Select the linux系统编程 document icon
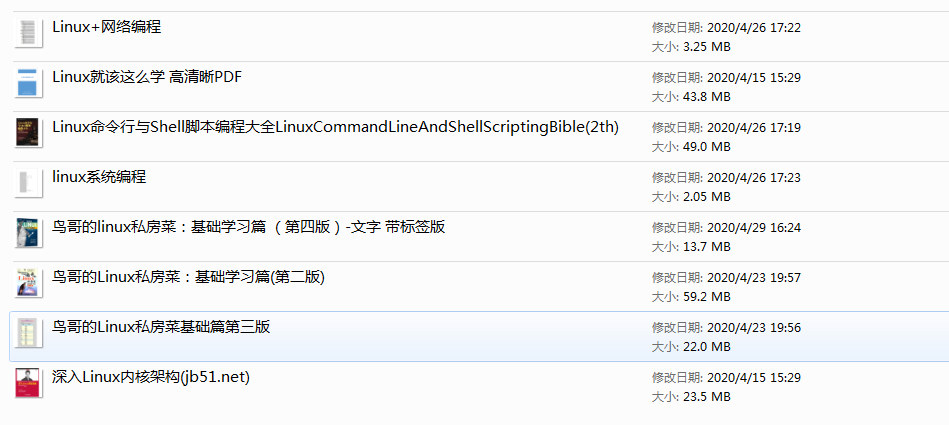Image resolution: width=949 pixels, height=425 pixels. click(28, 183)
